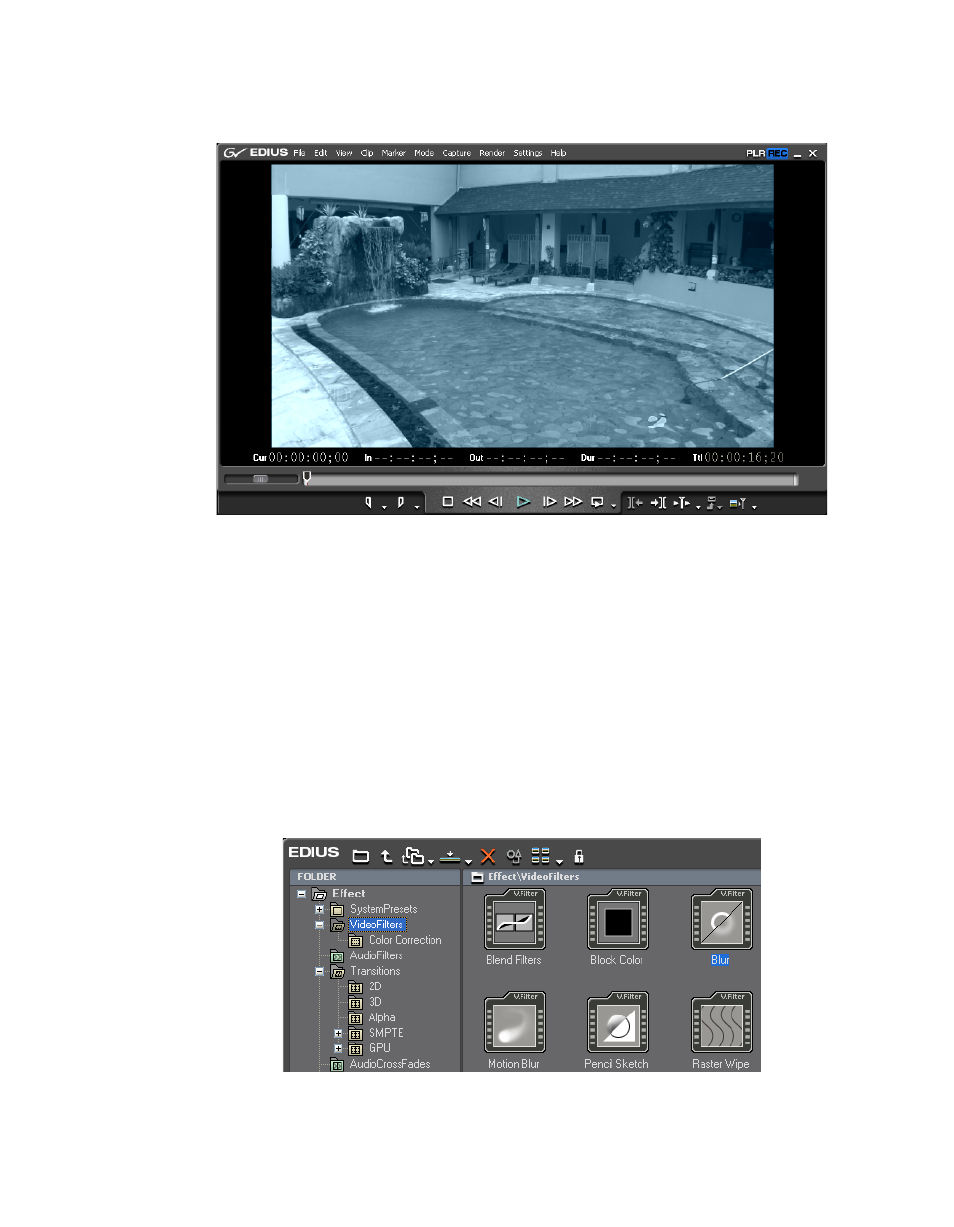Open the Clip menu
Image resolution: width=954 pixels, height=1227 pixels.
tap(367, 153)
